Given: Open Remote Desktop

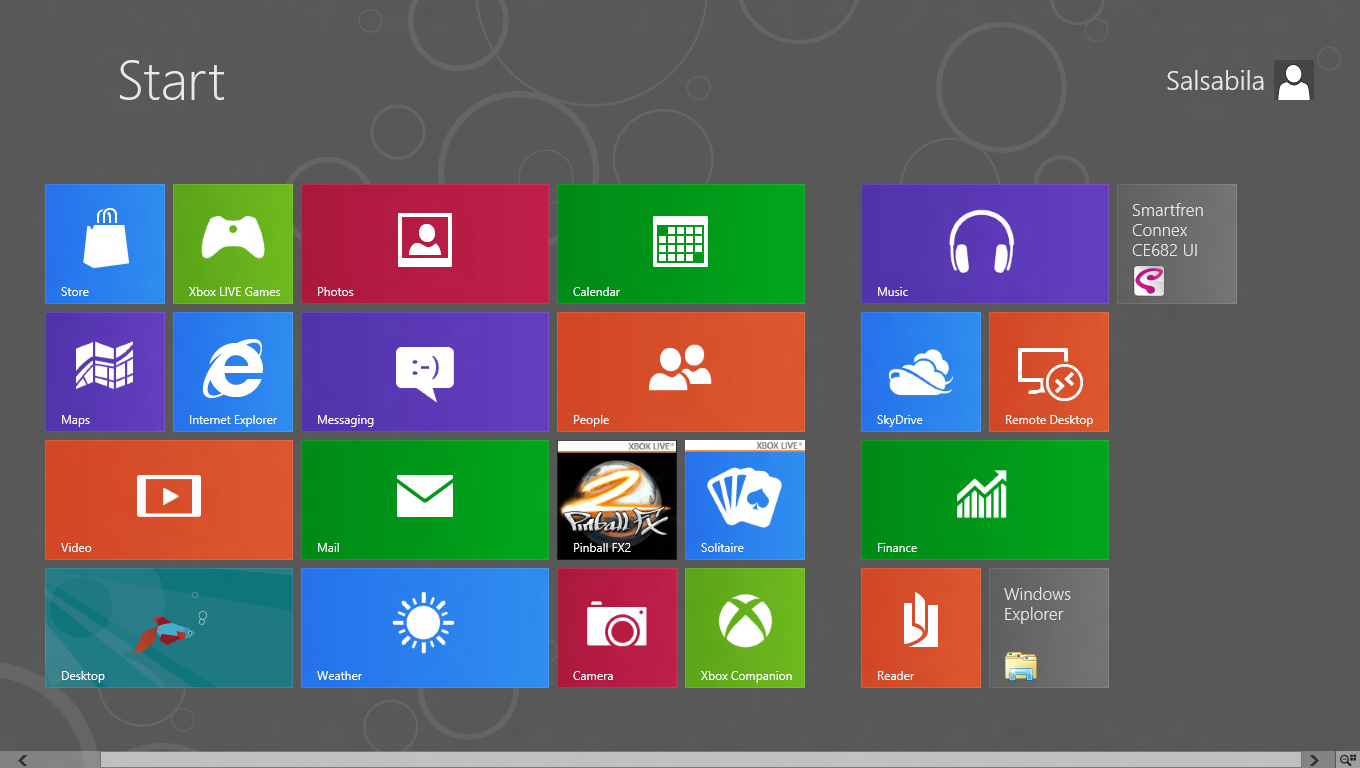Looking at the screenshot, I should point(1048,371).
